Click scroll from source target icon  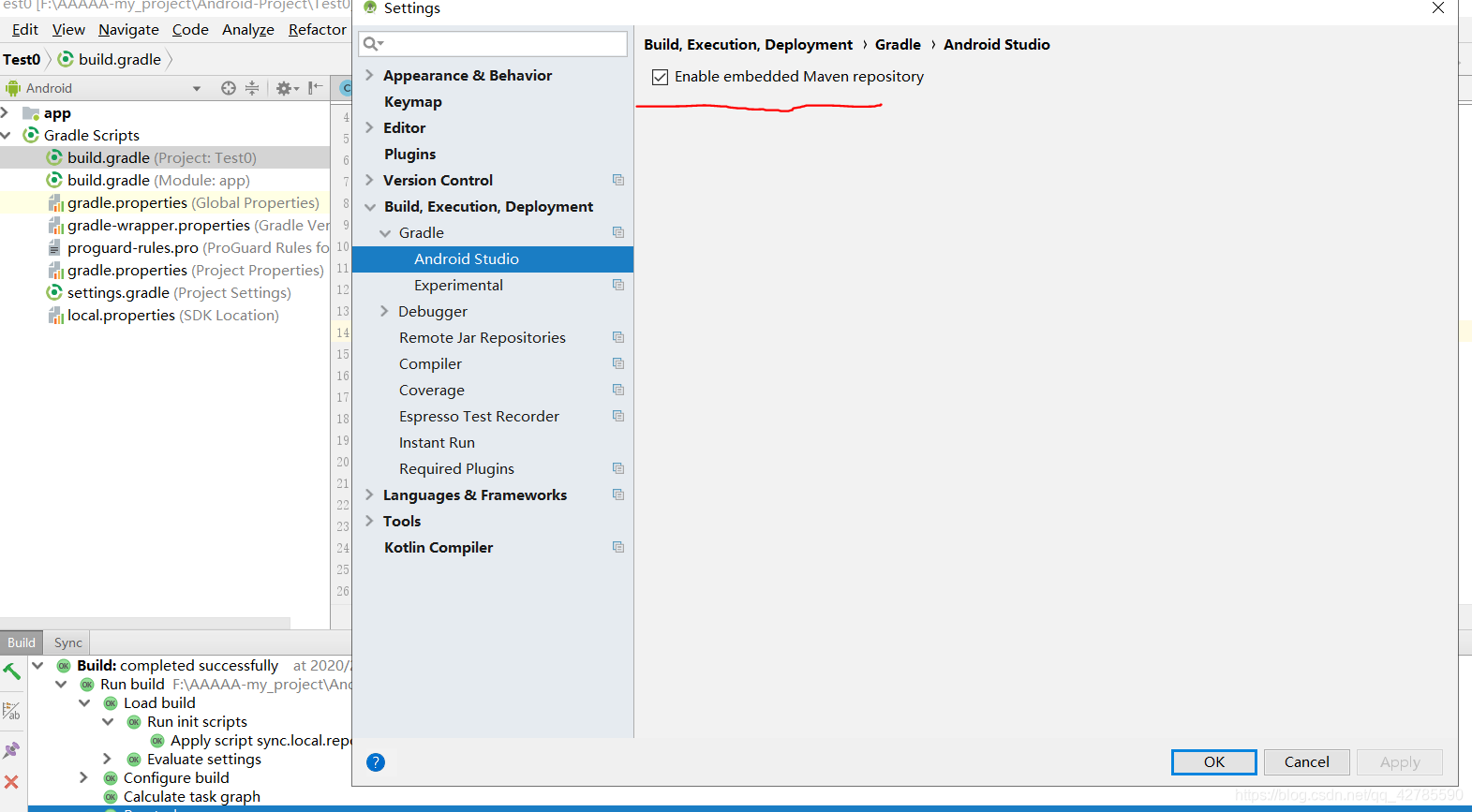pos(229,88)
